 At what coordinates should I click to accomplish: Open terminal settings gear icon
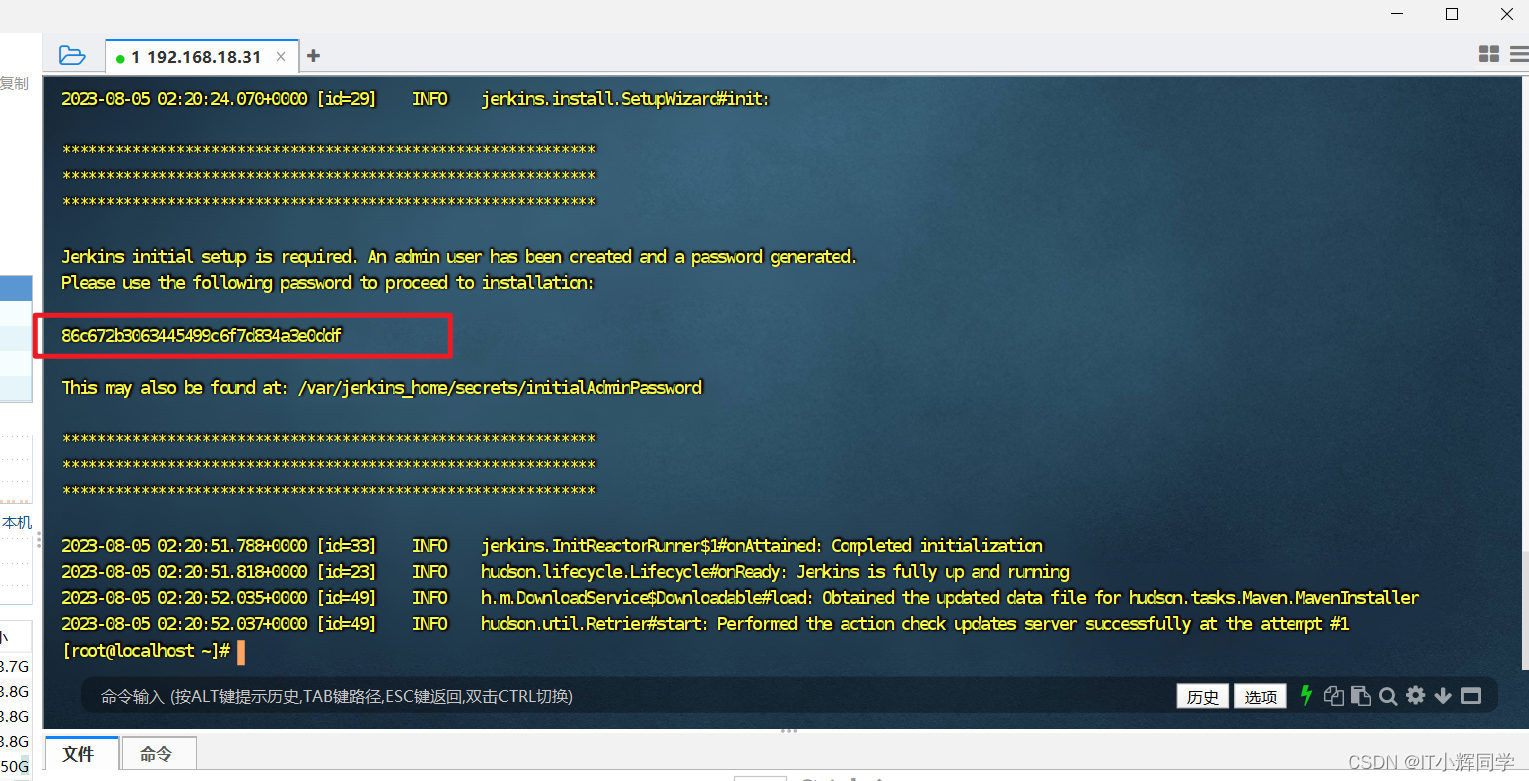coord(1415,696)
